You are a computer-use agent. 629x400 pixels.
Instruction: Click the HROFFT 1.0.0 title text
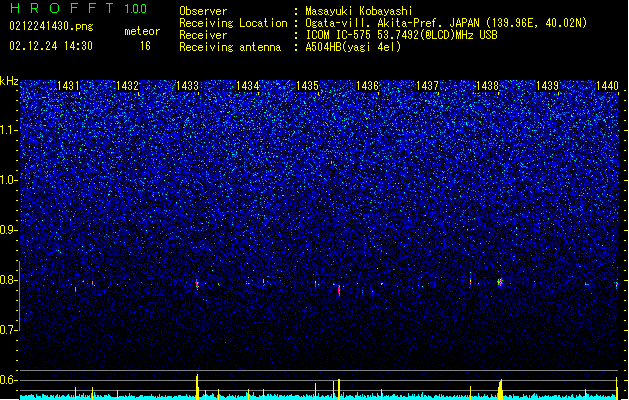(x=79, y=8)
